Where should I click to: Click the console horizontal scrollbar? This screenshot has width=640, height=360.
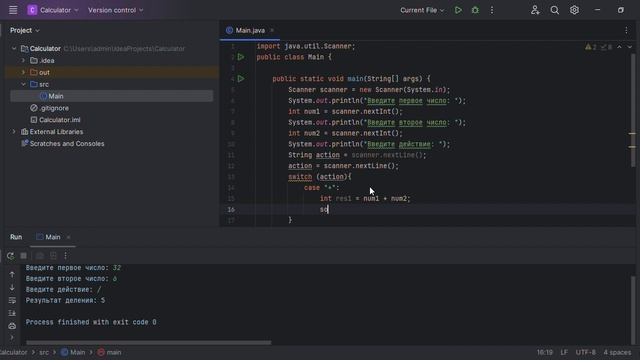[x=149, y=342]
